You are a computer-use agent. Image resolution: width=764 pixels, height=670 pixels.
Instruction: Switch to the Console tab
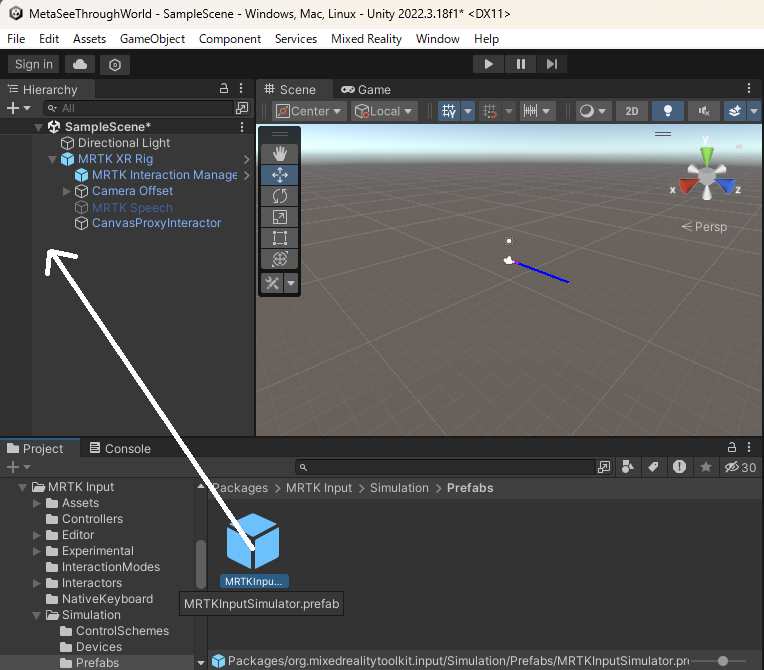pos(120,448)
